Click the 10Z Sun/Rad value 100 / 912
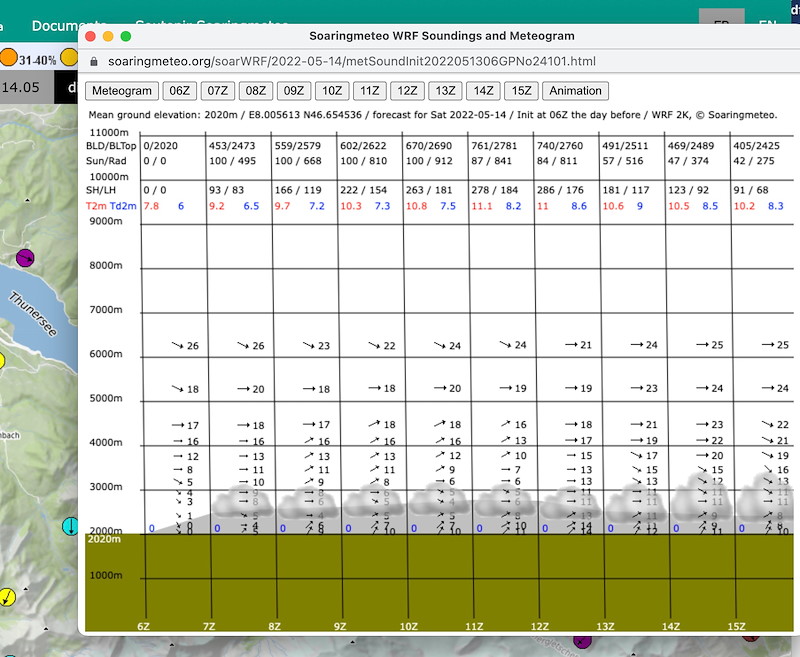Screen dimensions: 800x657 tap(429, 161)
